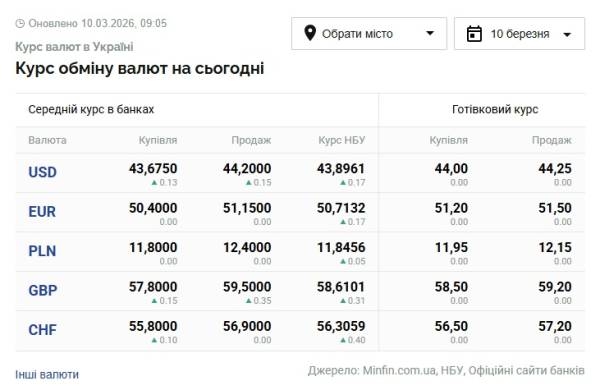Click the cash Купівля column header
Image resolution: width=600 pixels, height=390 pixels.
449,140
